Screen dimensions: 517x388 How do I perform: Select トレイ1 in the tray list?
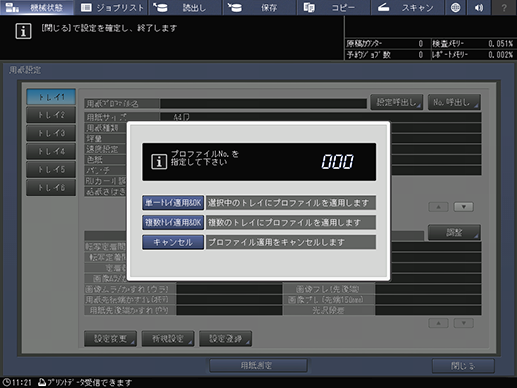point(51,97)
